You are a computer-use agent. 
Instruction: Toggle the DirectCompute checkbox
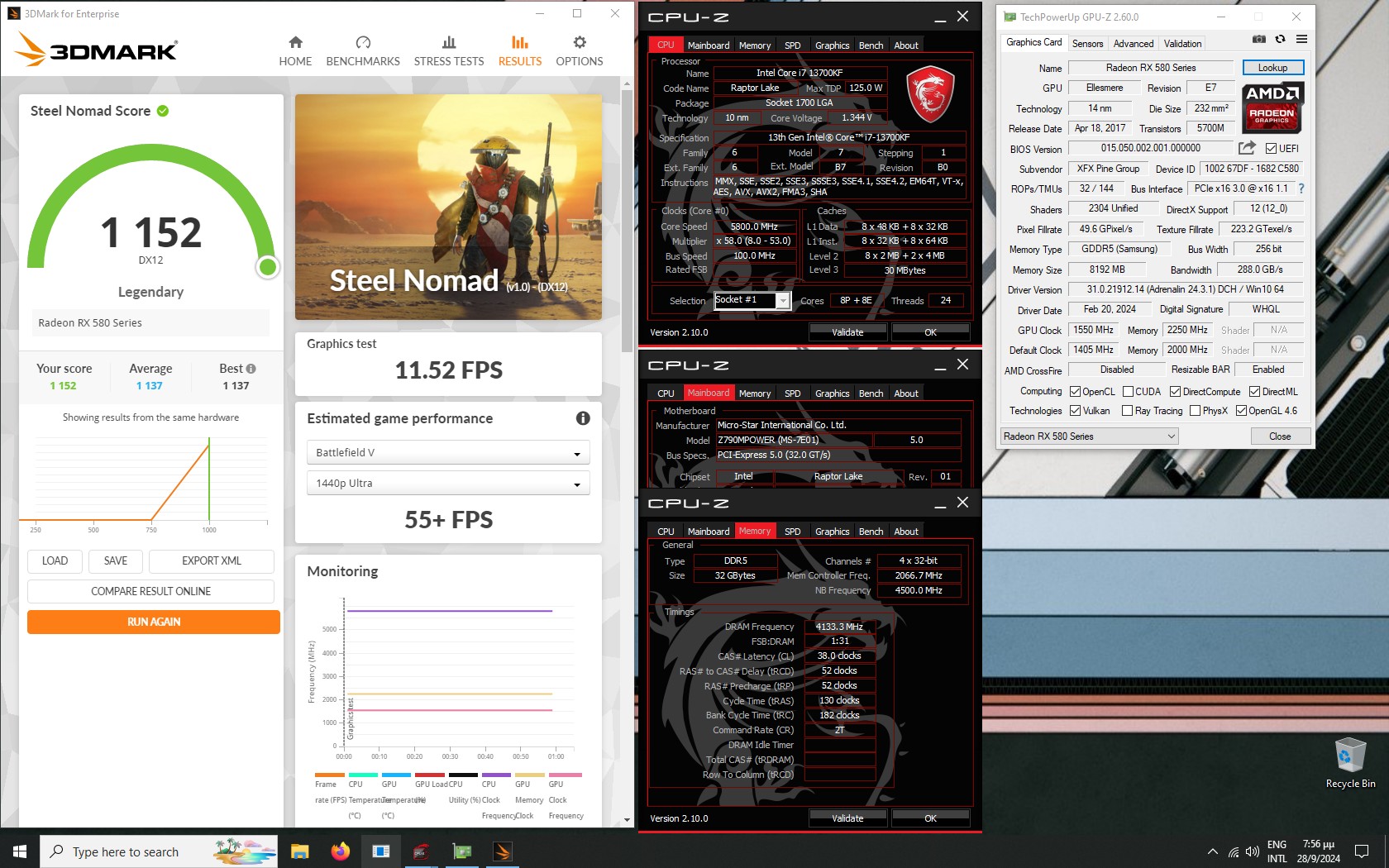[x=1175, y=392]
